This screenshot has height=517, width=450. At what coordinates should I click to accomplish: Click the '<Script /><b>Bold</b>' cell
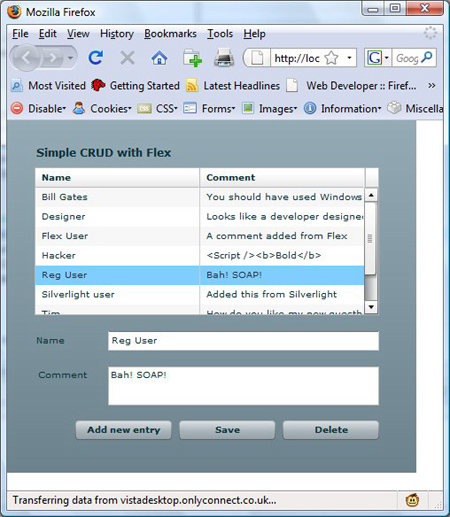[x=282, y=256]
